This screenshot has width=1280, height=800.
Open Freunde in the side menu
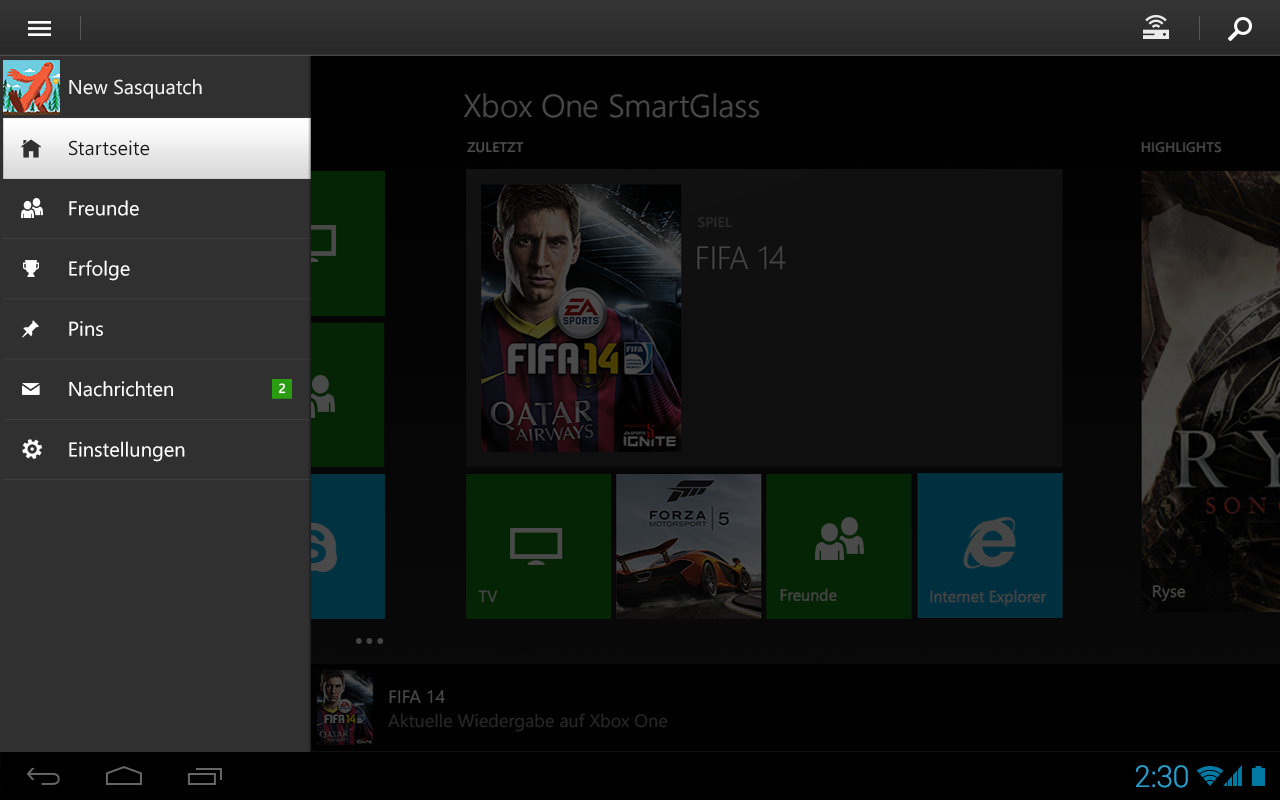coord(156,208)
